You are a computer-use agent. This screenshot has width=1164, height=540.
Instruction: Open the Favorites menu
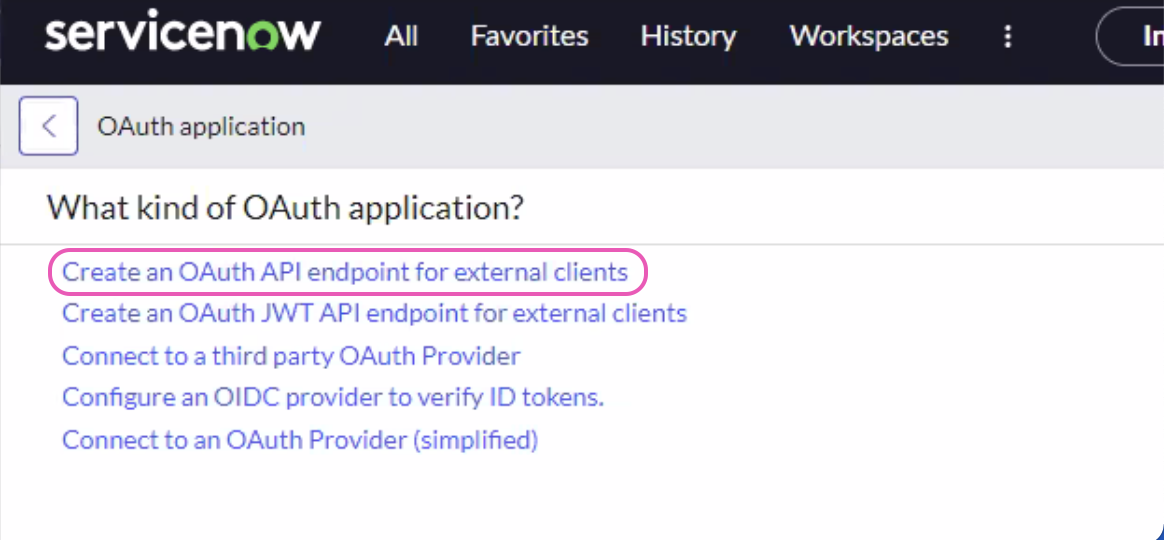[529, 37]
